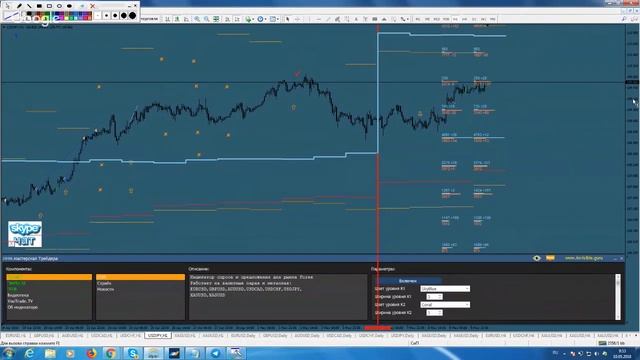Pick the black color in drawing palette
Image resolution: width=640 pixels, height=360 pixels.
pos(29,14)
